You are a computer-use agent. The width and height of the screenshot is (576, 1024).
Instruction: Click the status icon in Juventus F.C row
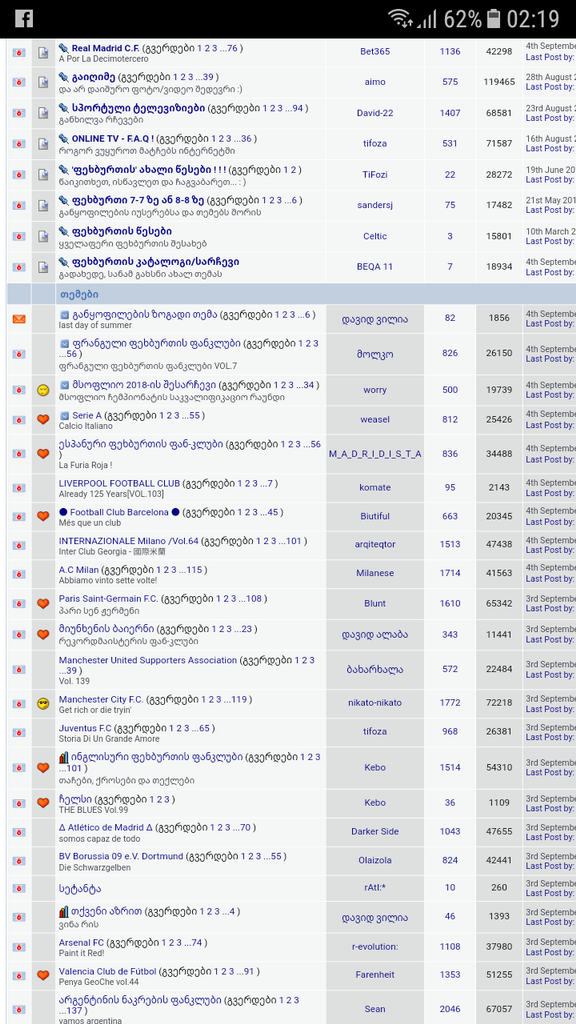click(x=19, y=732)
